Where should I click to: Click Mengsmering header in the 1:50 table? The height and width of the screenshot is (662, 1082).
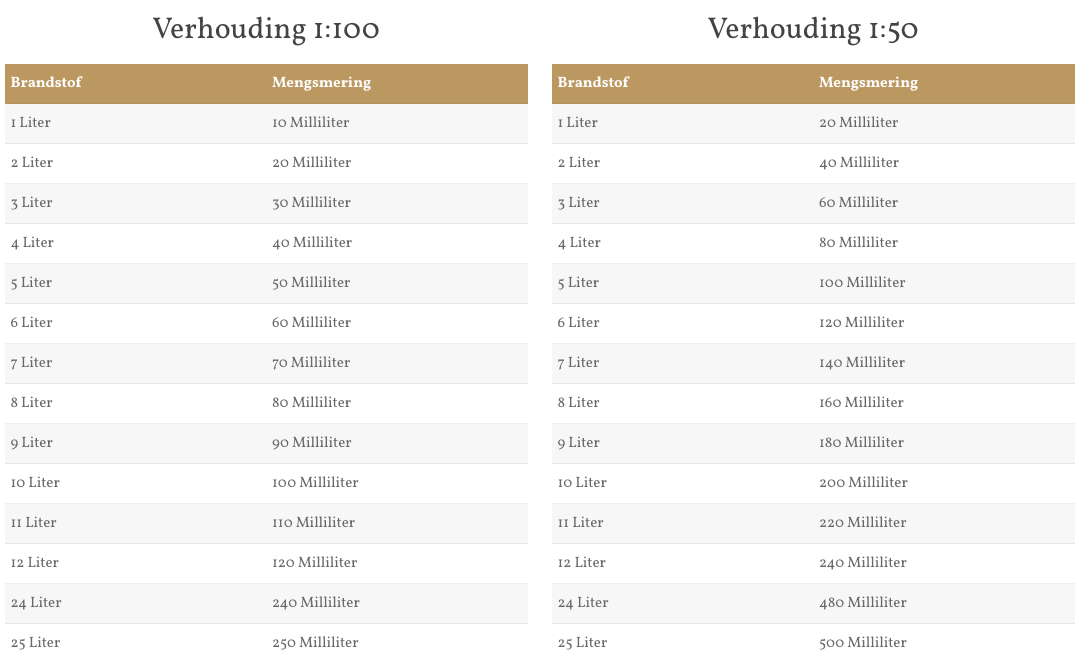point(868,83)
